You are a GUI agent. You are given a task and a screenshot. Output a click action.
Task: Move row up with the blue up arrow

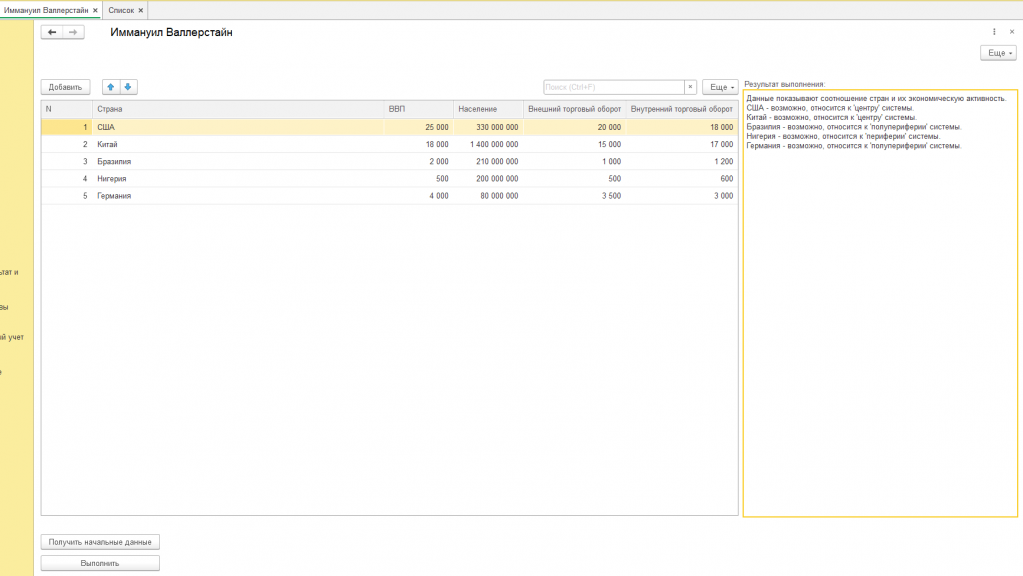(x=111, y=87)
